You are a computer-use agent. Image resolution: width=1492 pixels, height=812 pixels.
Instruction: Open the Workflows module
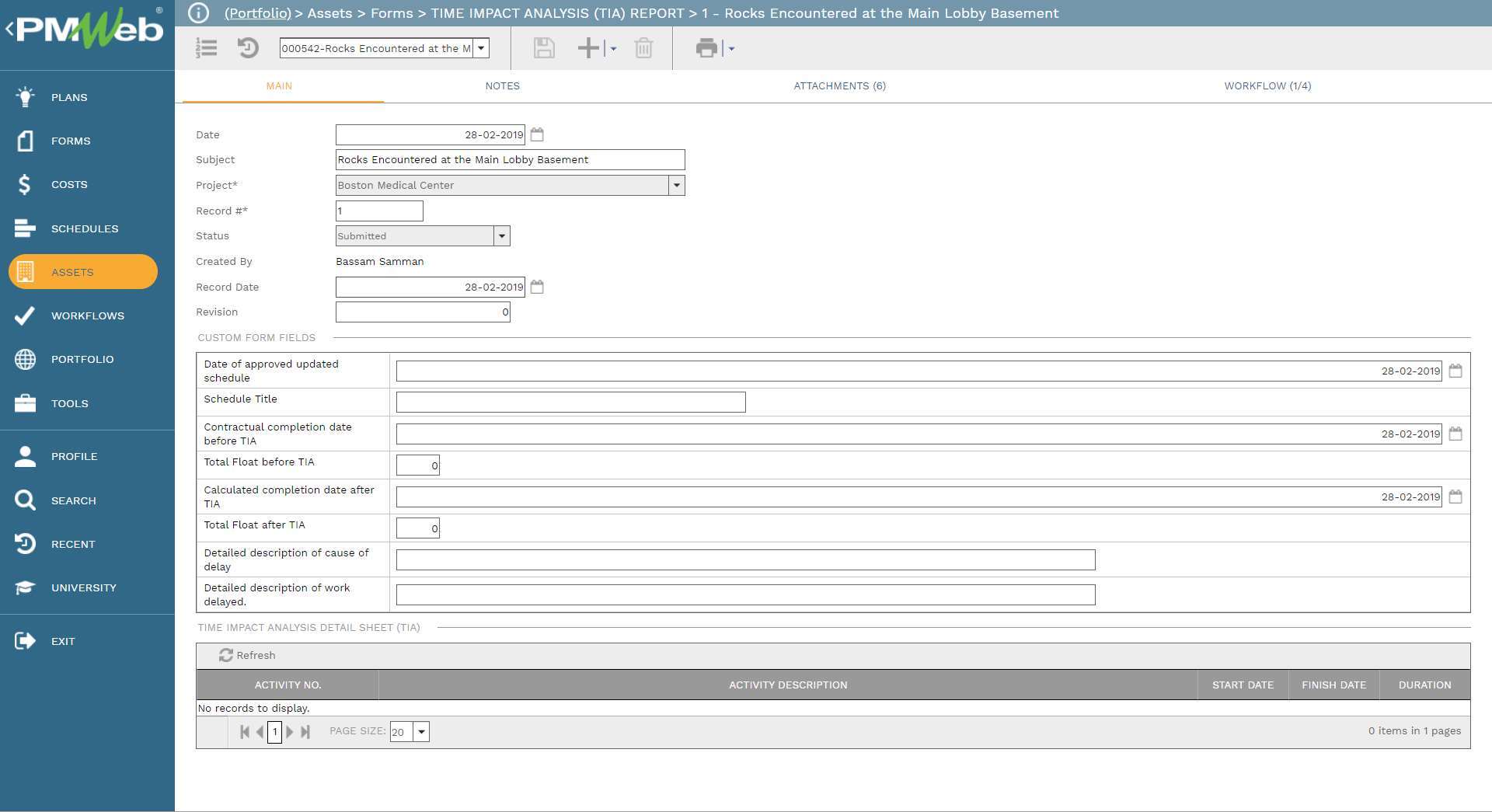pos(87,315)
